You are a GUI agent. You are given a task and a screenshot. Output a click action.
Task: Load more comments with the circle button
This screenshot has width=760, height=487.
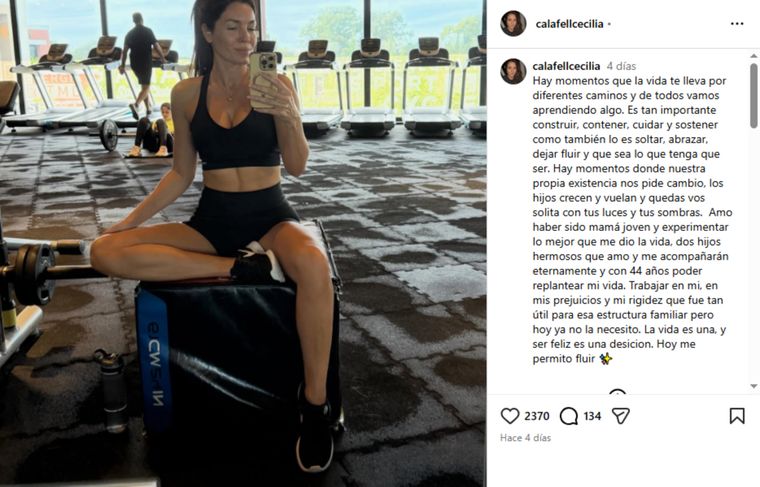[618, 392]
